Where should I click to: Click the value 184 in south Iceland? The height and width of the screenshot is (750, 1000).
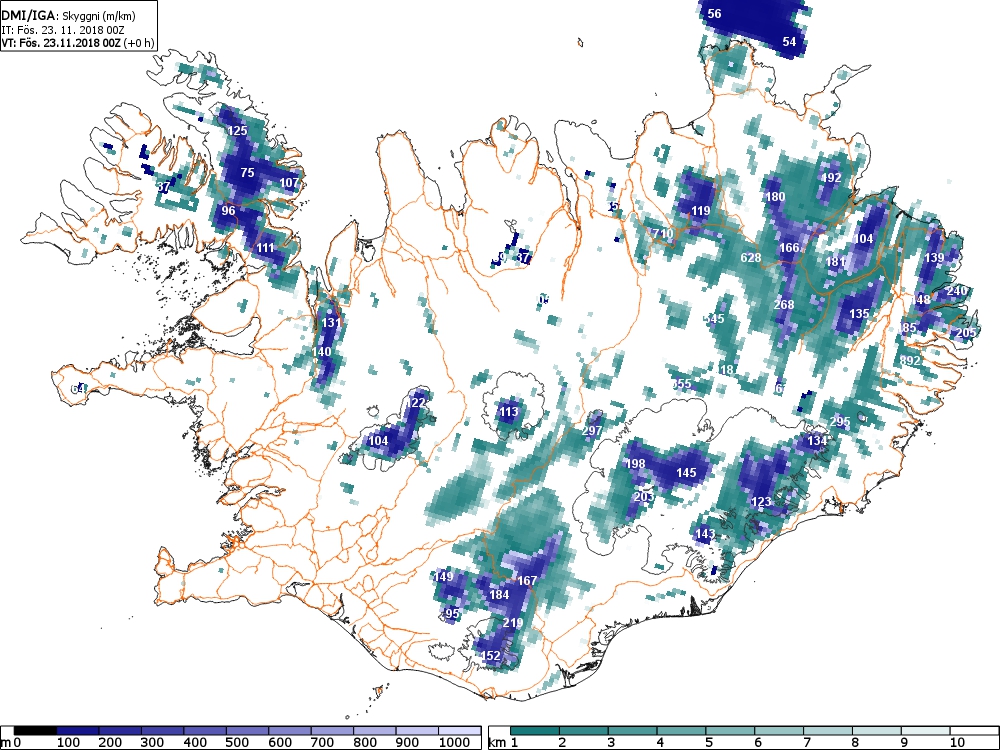click(499, 594)
